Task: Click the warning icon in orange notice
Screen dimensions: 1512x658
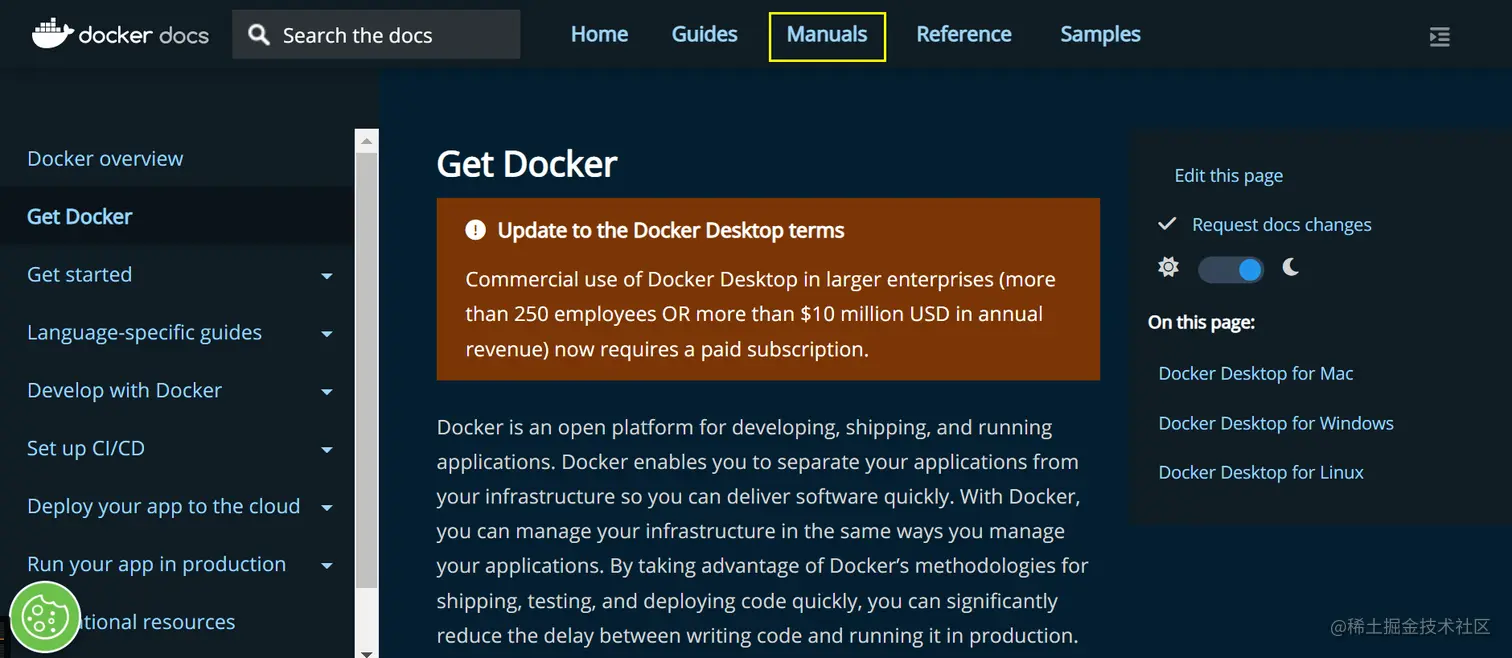Action: (475, 231)
